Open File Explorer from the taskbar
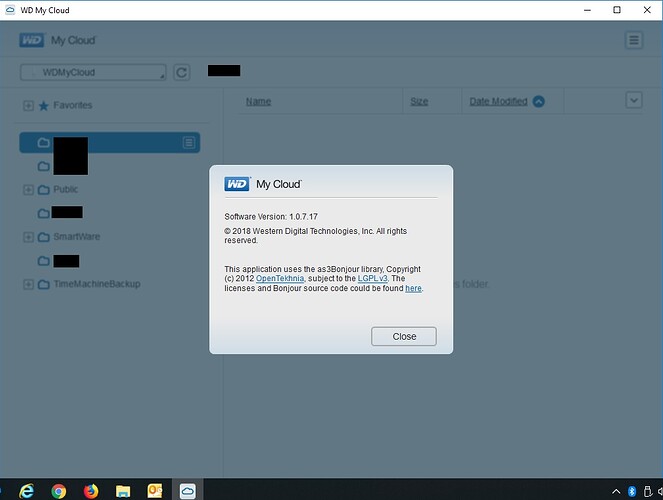Screen dimensions: 663x500 (x=123, y=491)
